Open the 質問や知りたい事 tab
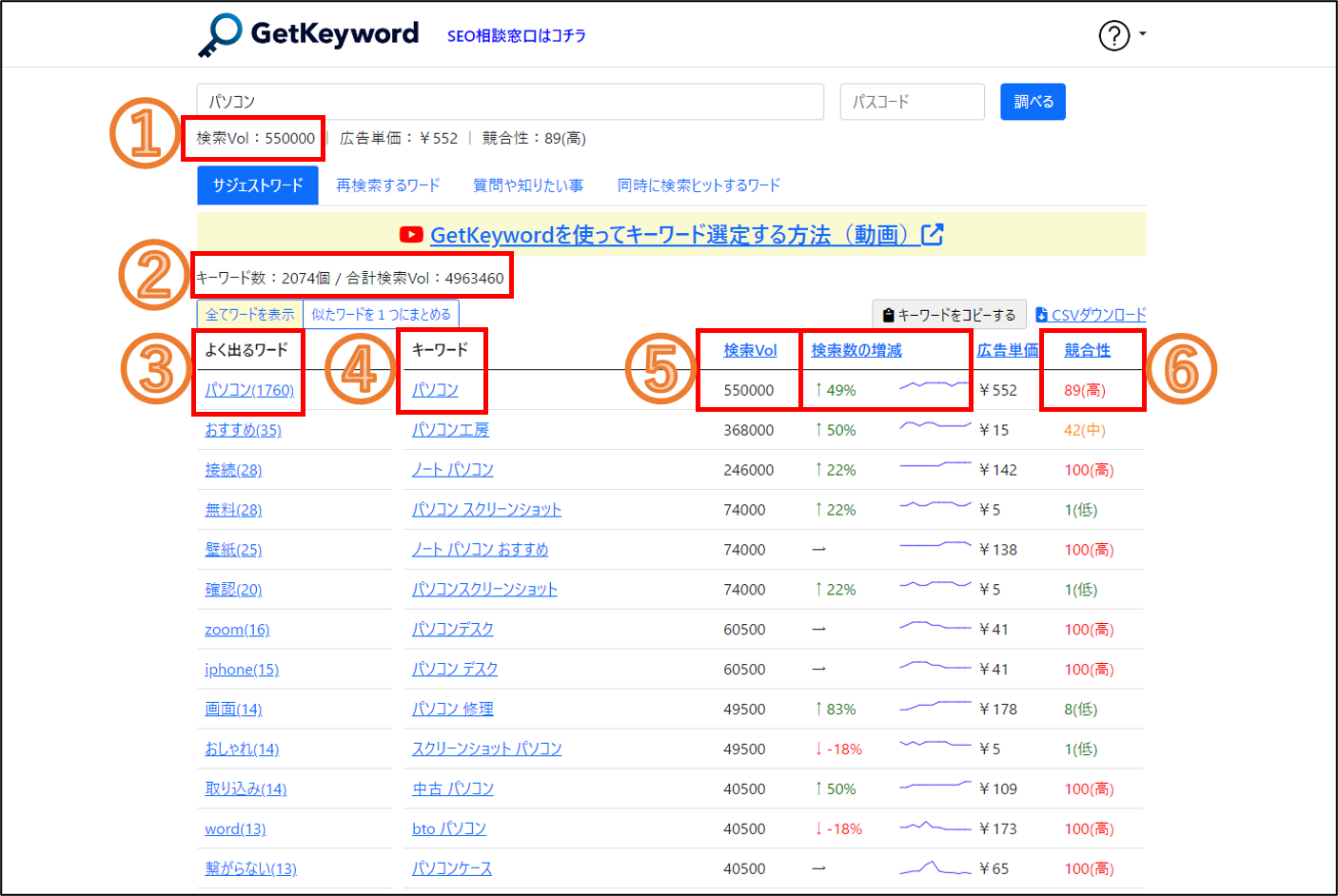 528,185
